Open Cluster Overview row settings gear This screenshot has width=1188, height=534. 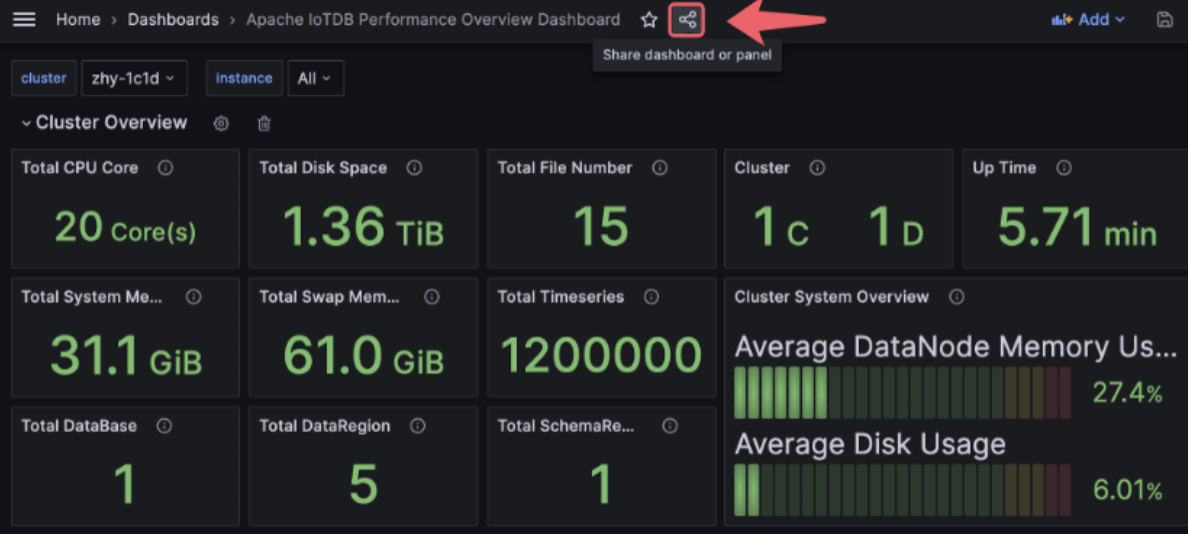pos(221,123)
